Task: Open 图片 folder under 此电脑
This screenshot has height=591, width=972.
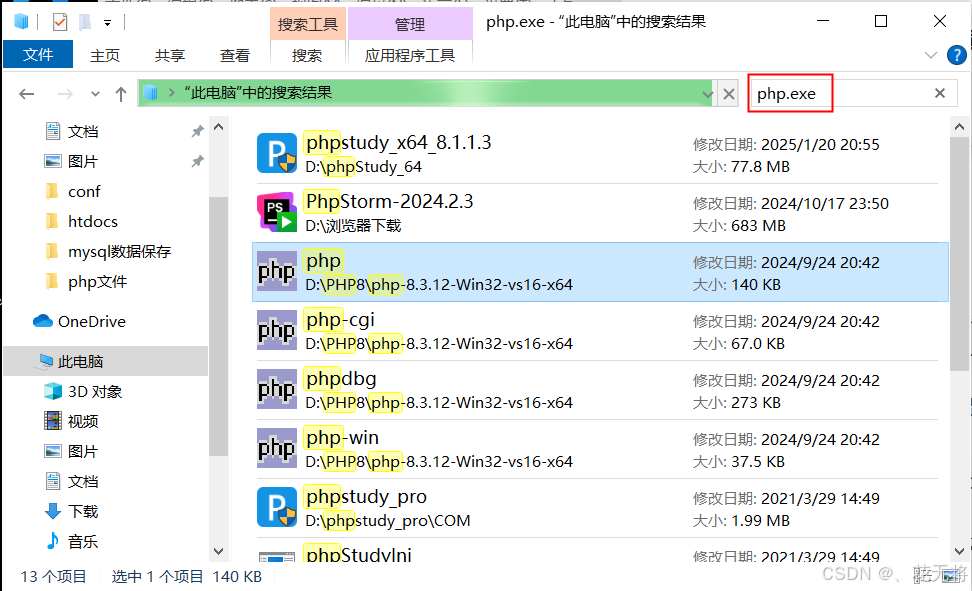Action: pyautogui.click(x=71, y=451)
